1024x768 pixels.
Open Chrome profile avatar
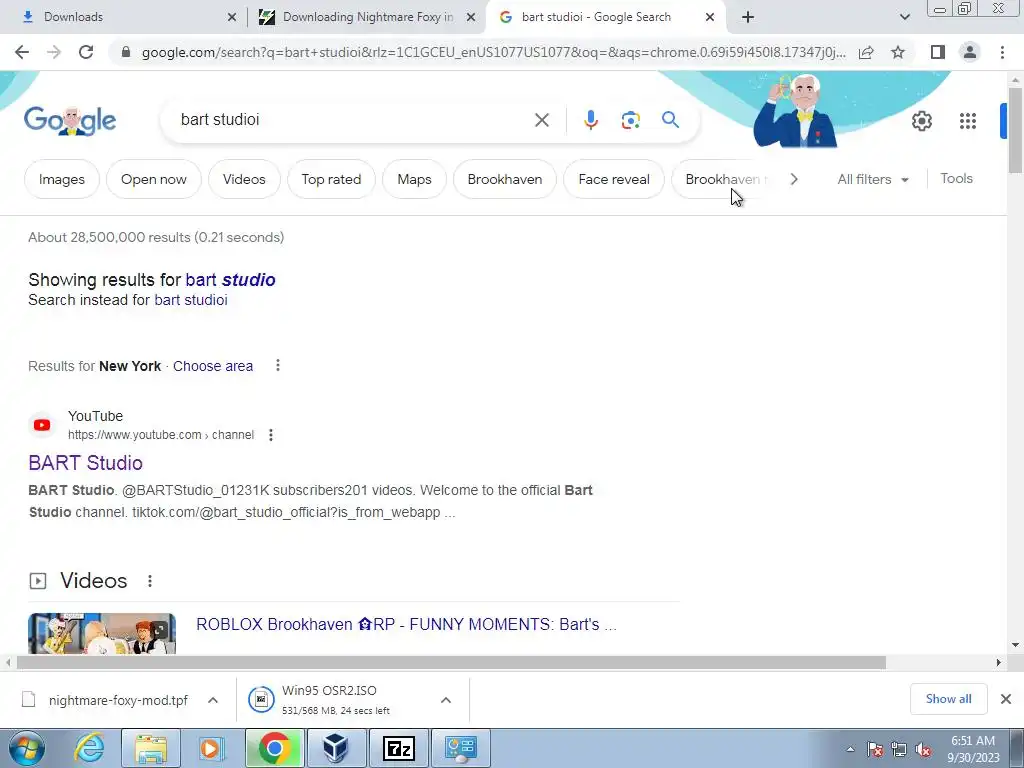970,52
